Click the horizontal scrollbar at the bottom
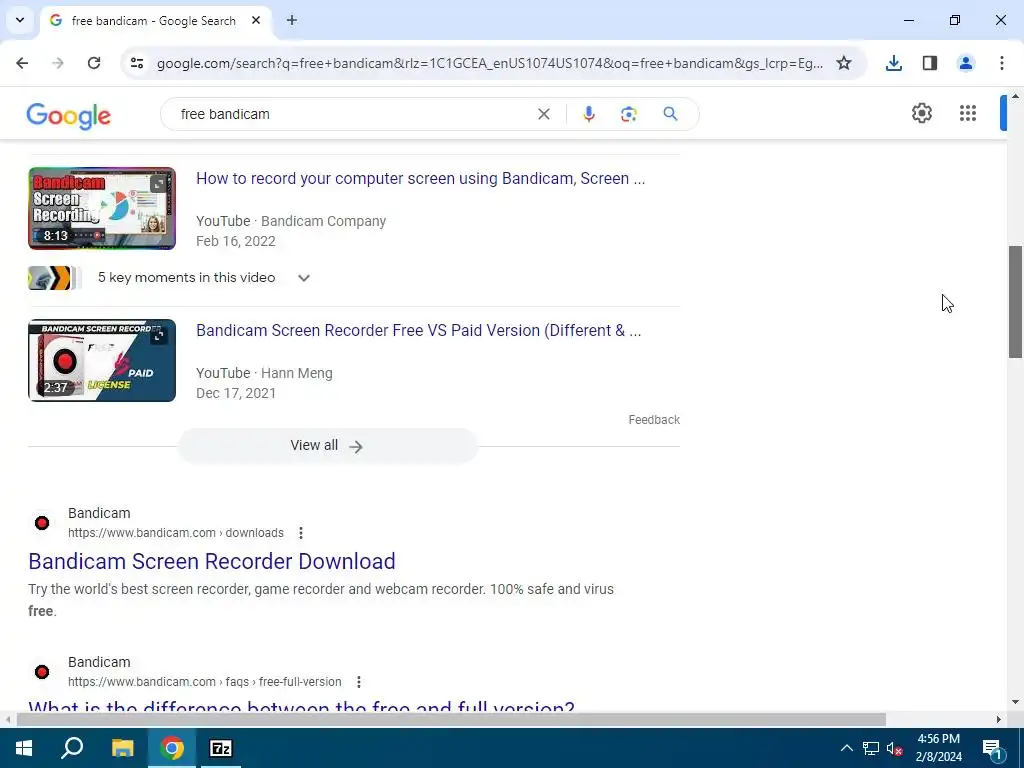 pyautogui.click(x=451, y=719)
